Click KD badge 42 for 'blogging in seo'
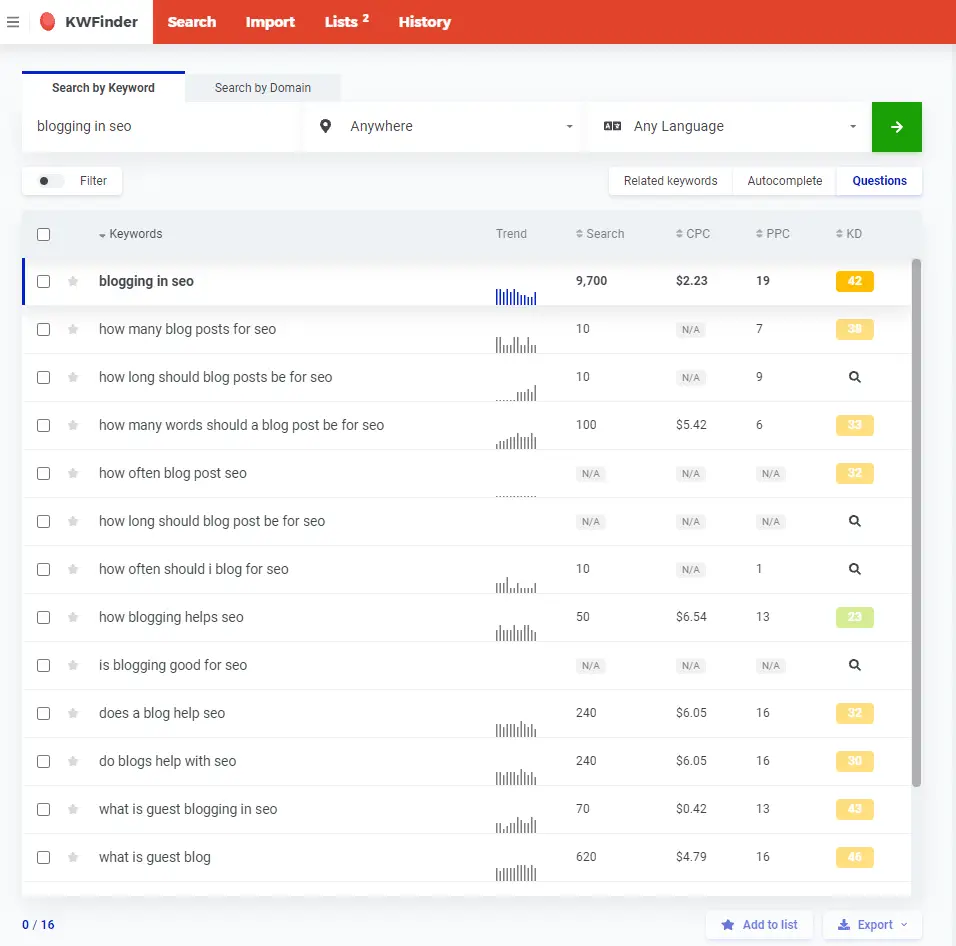This screenshot has width=956, height=946. coord(855,281)
